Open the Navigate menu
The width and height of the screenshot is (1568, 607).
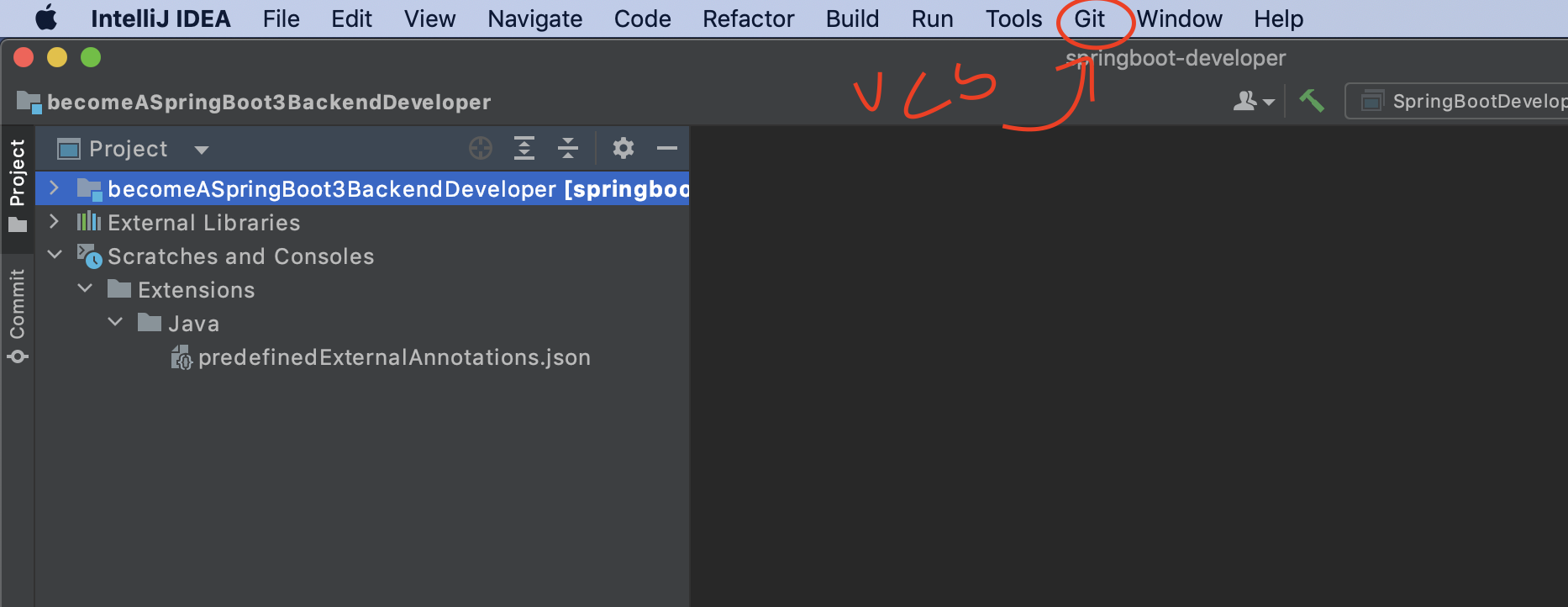534,18
